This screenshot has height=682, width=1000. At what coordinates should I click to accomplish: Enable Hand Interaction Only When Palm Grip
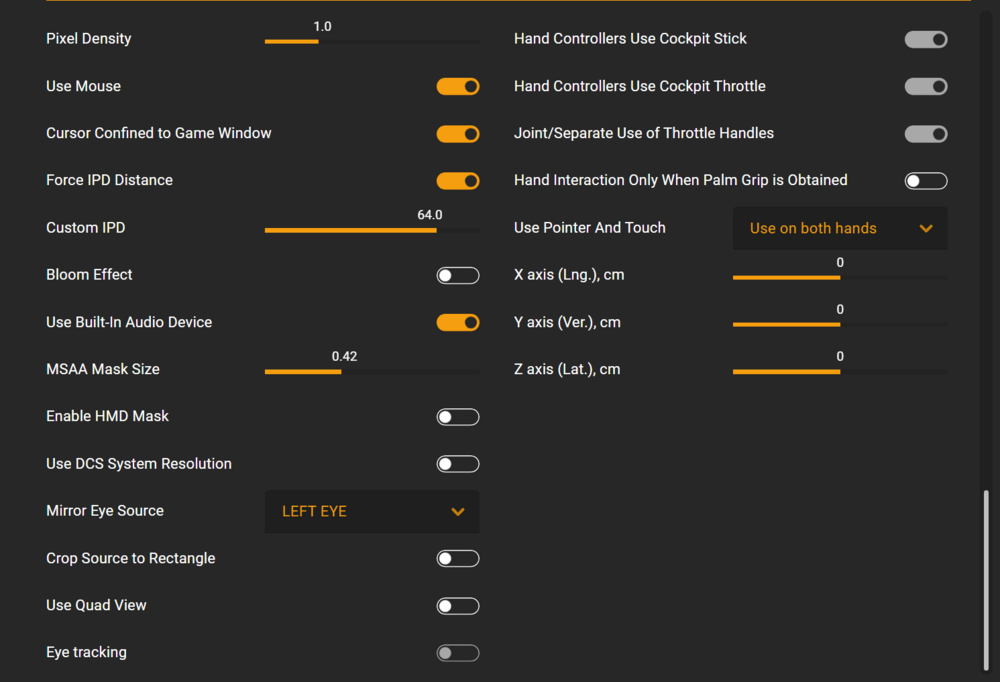pyautogui.click(x=926, y=181)
